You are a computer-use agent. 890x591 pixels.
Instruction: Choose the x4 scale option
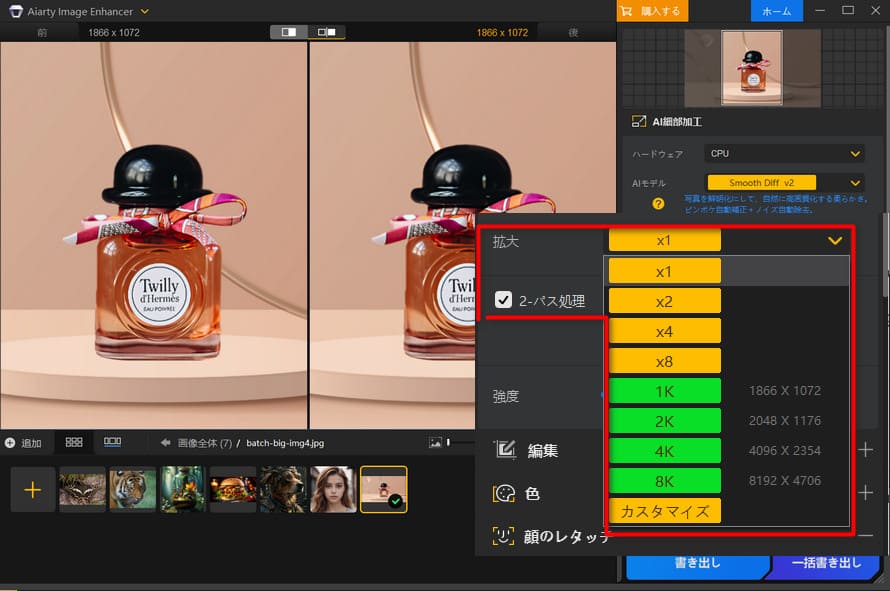(664, 331)
